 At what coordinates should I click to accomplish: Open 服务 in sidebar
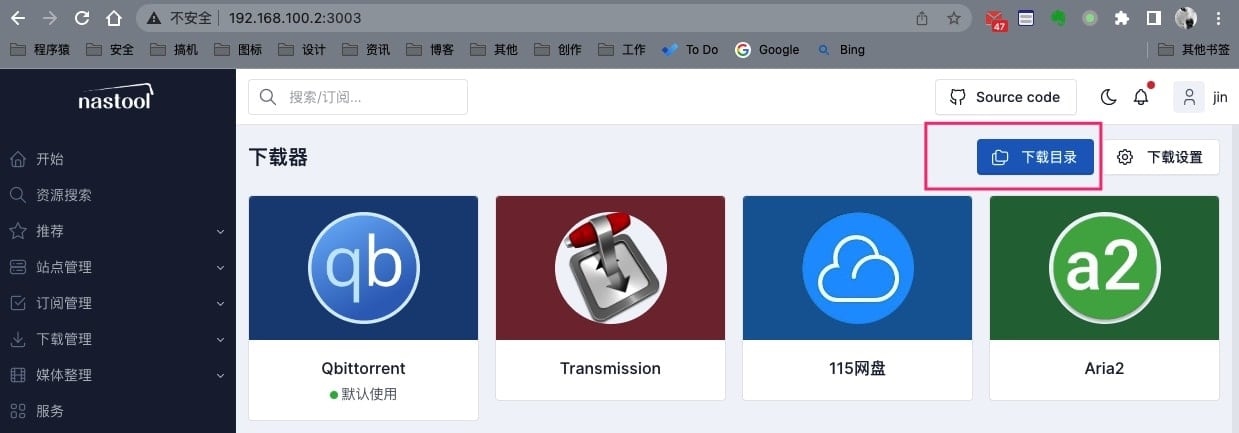coord(118,411)
